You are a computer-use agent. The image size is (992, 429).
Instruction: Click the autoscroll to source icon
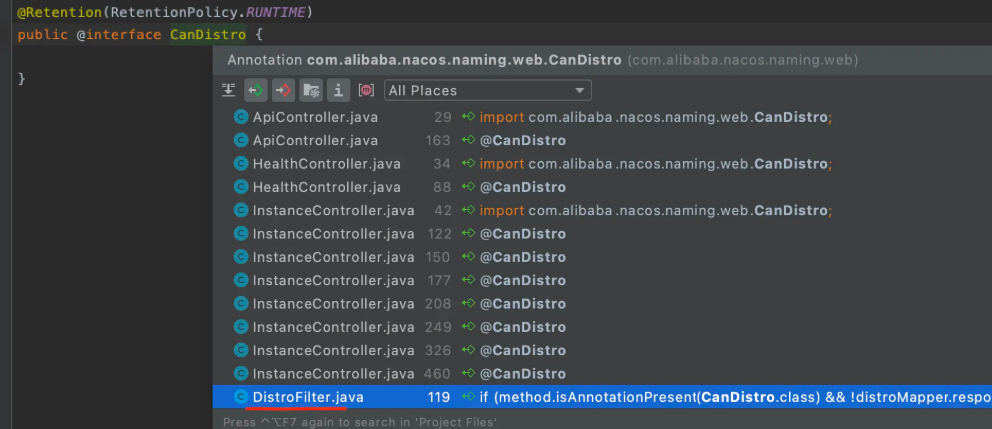228,91
